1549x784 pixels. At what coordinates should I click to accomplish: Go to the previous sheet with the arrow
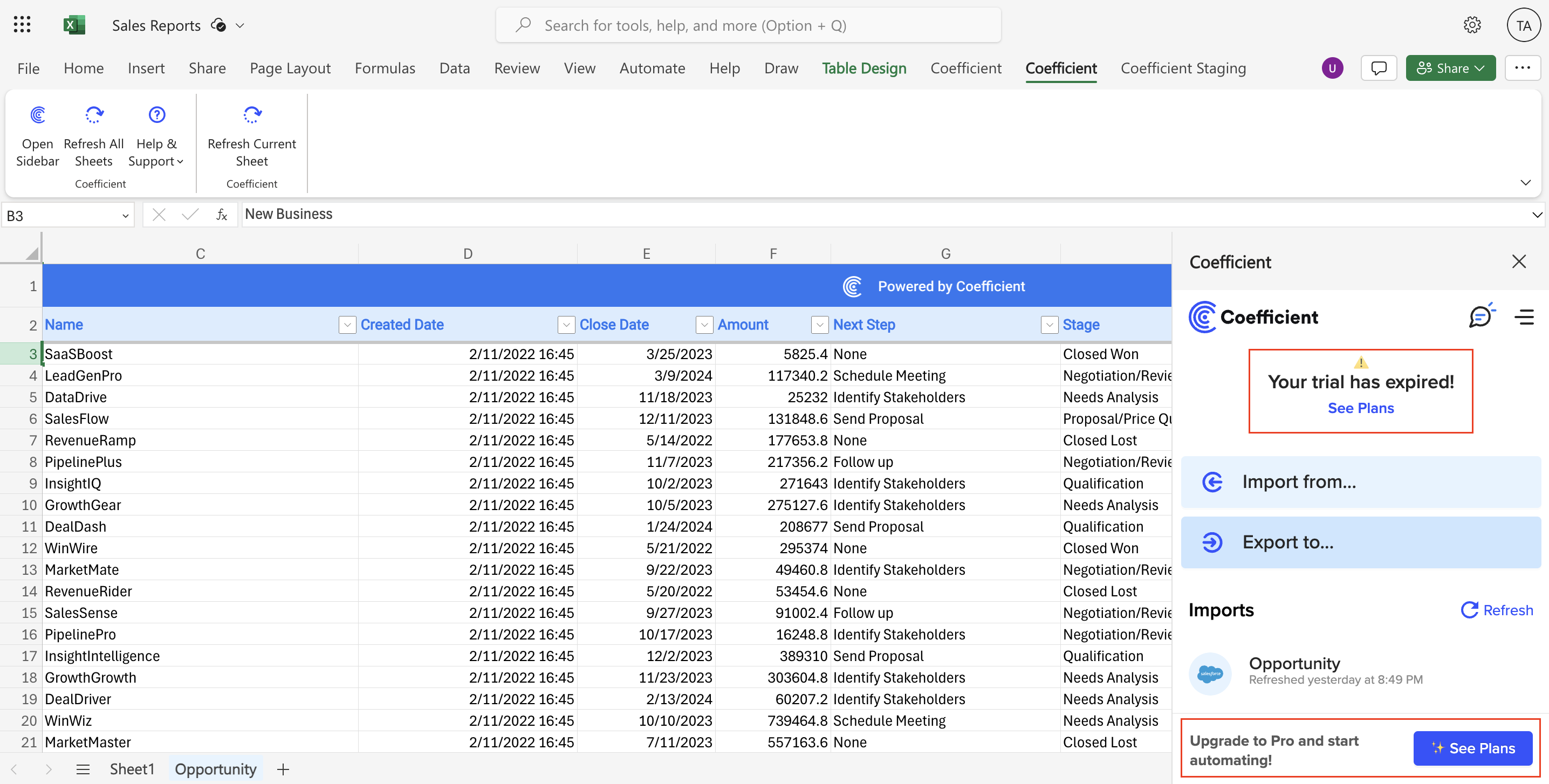(15, 769)
